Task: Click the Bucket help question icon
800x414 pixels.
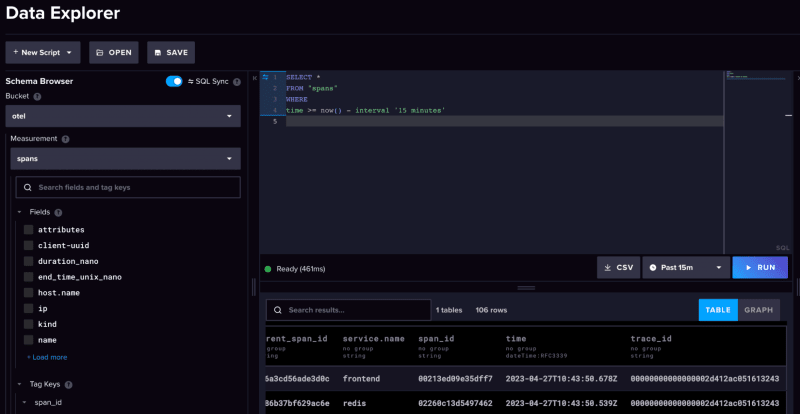Action: click(x=37, y=96)
